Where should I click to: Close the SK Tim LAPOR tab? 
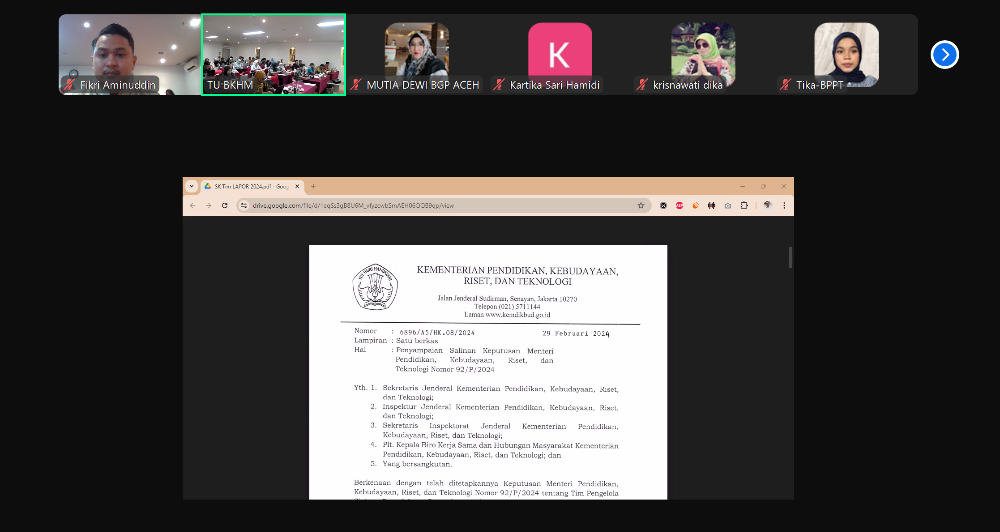point(297,186)
